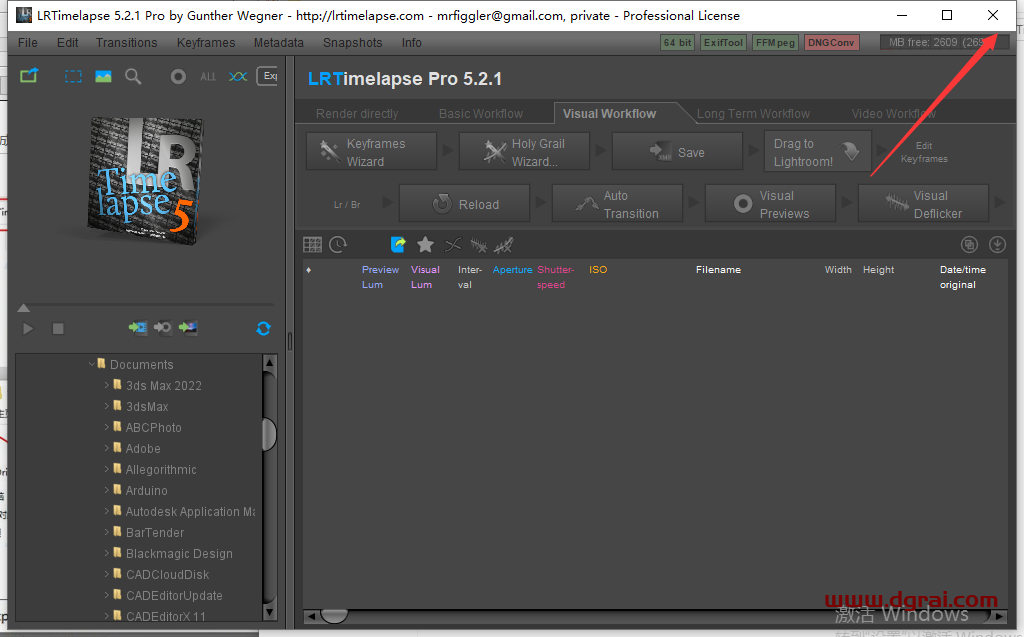This screenshot has width=1024, height=637.
Task: Select the dashed rectangle crop icon
Action: point(73,77)
